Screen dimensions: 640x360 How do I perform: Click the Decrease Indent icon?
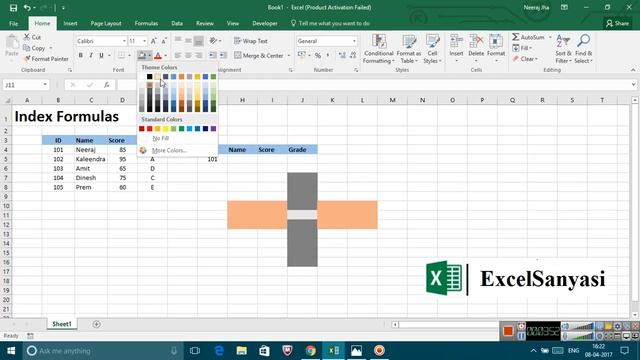[213, 55]
